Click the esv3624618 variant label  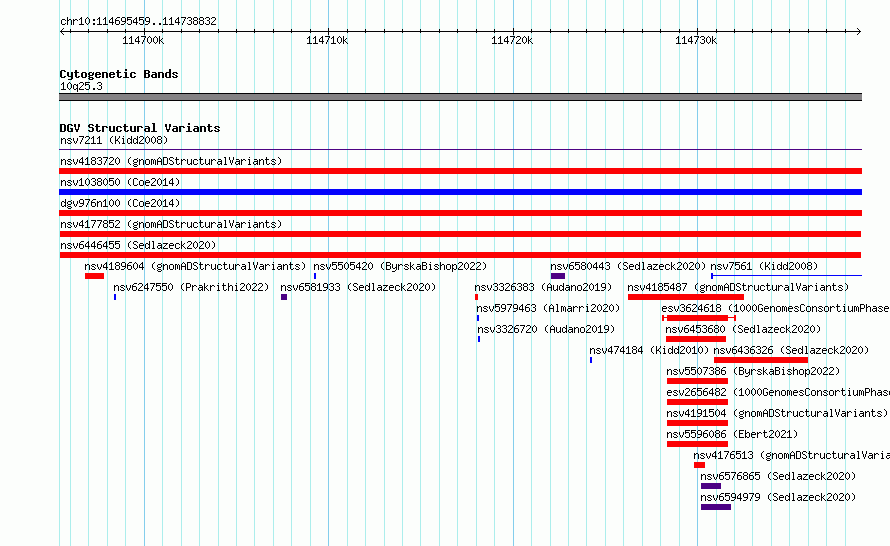[775, 308]
